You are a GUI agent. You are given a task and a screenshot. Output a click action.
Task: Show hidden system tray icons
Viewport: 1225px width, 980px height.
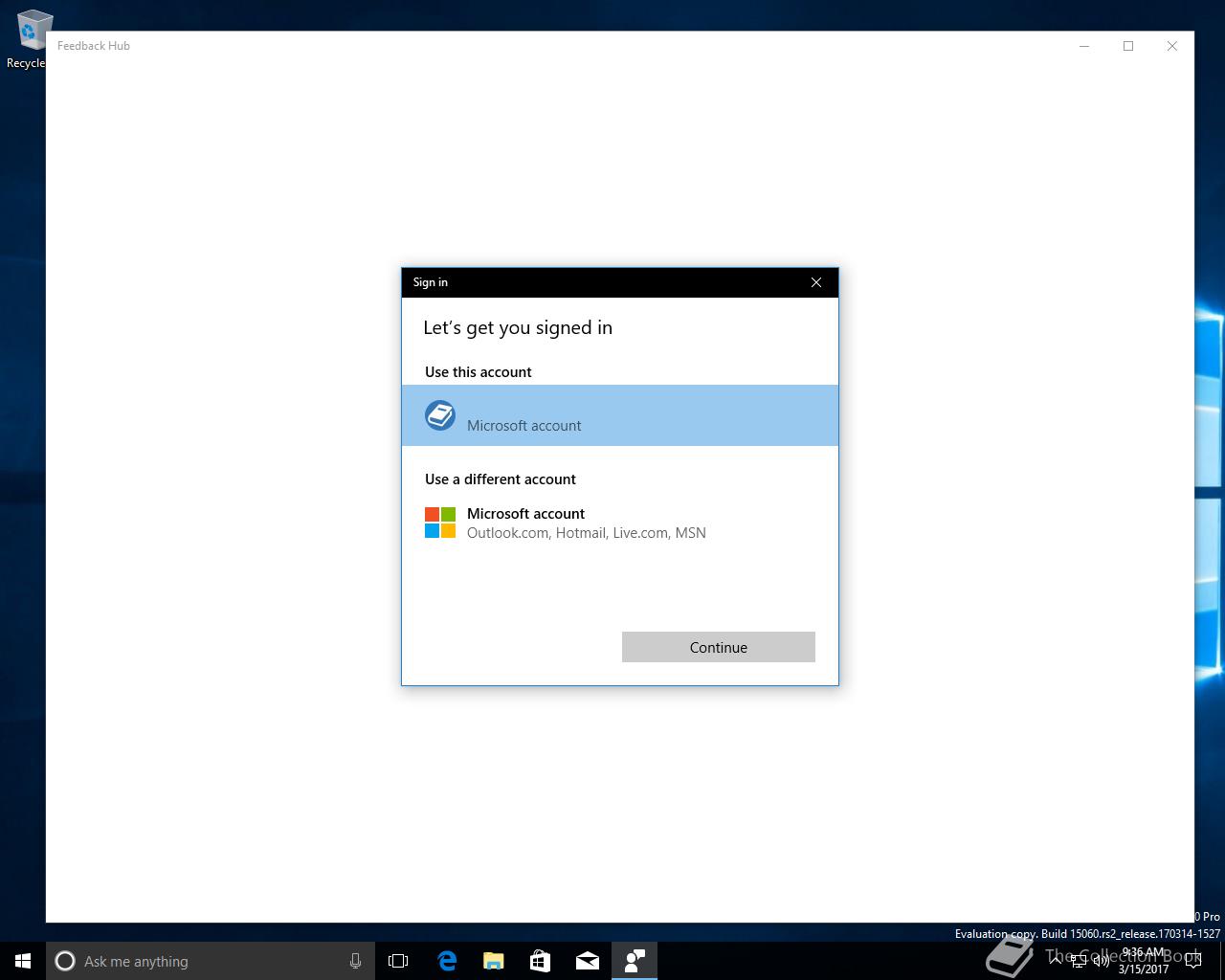pyautogui.click(x=1055, y=961)
